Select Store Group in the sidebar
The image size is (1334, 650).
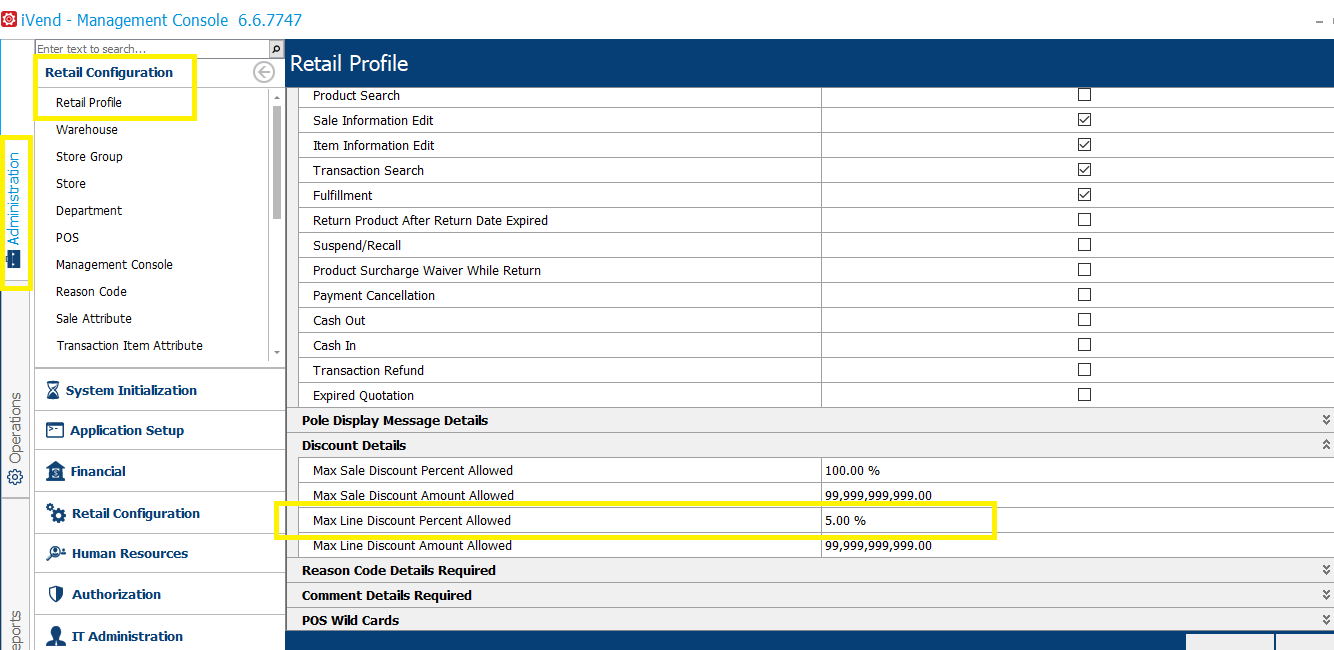tap(89, 156)
